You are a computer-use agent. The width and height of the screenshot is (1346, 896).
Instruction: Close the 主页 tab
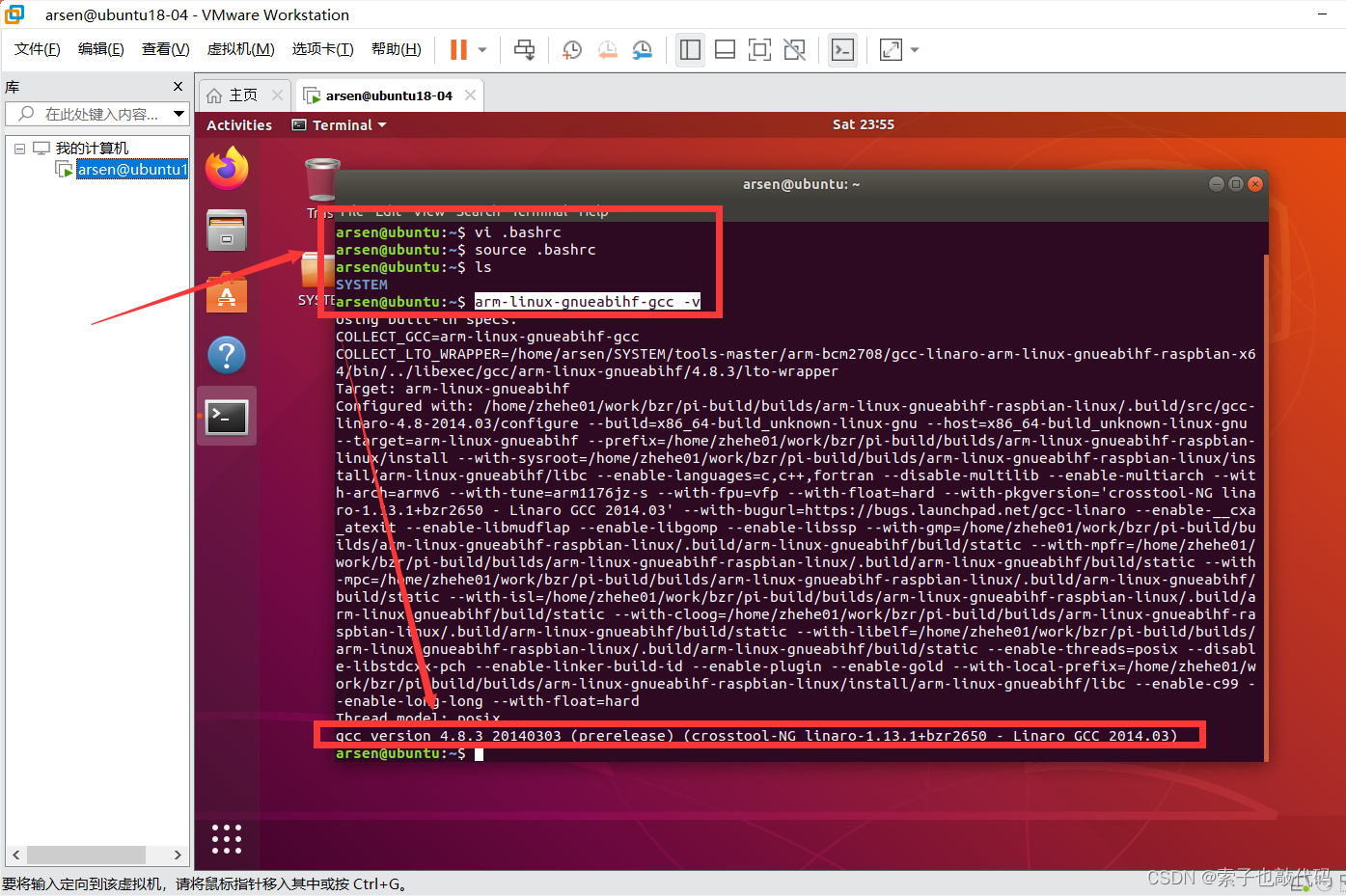[x=277, y=95]
